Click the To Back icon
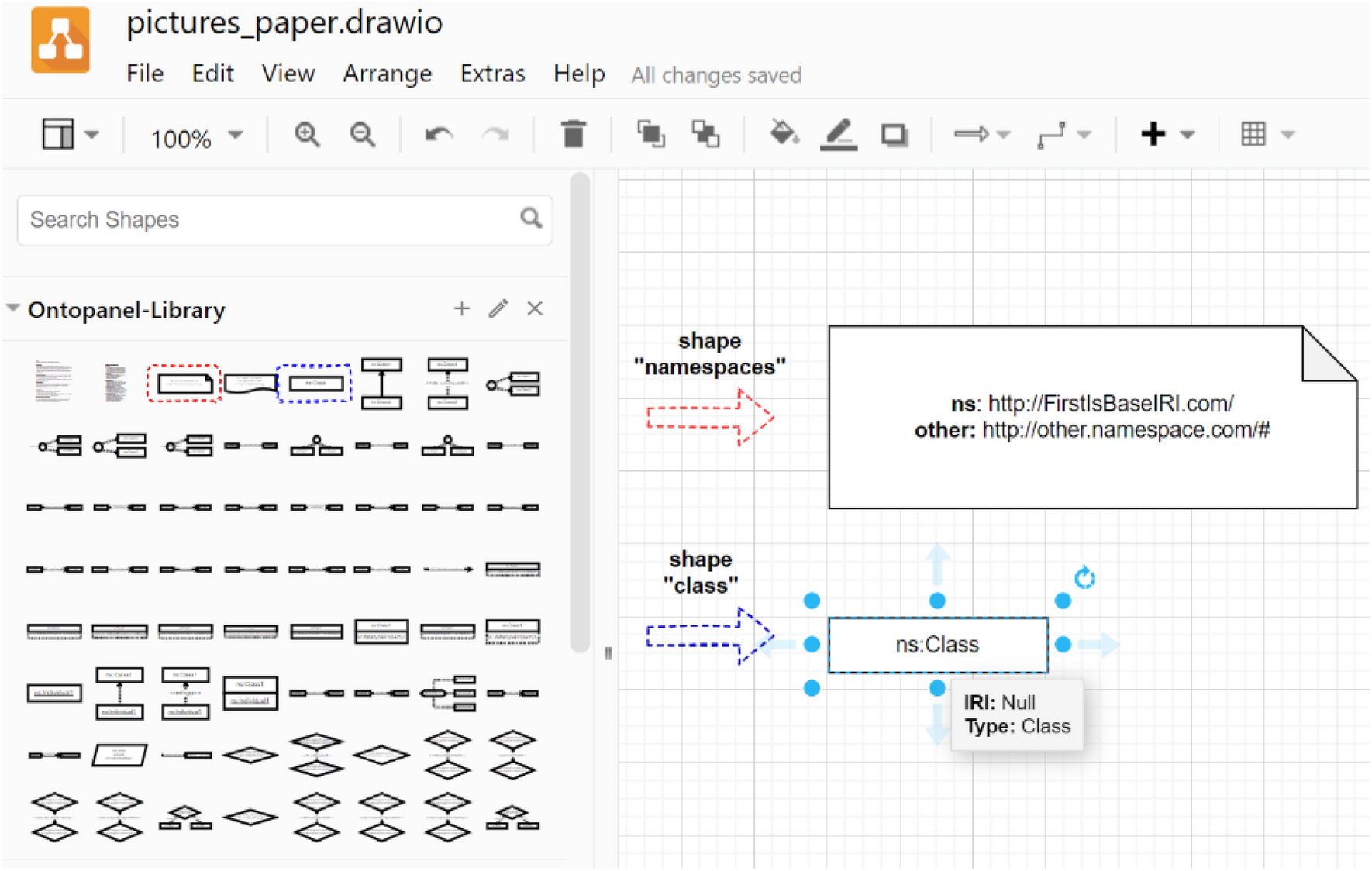The image size is (1372, 871). coord(705,135)
